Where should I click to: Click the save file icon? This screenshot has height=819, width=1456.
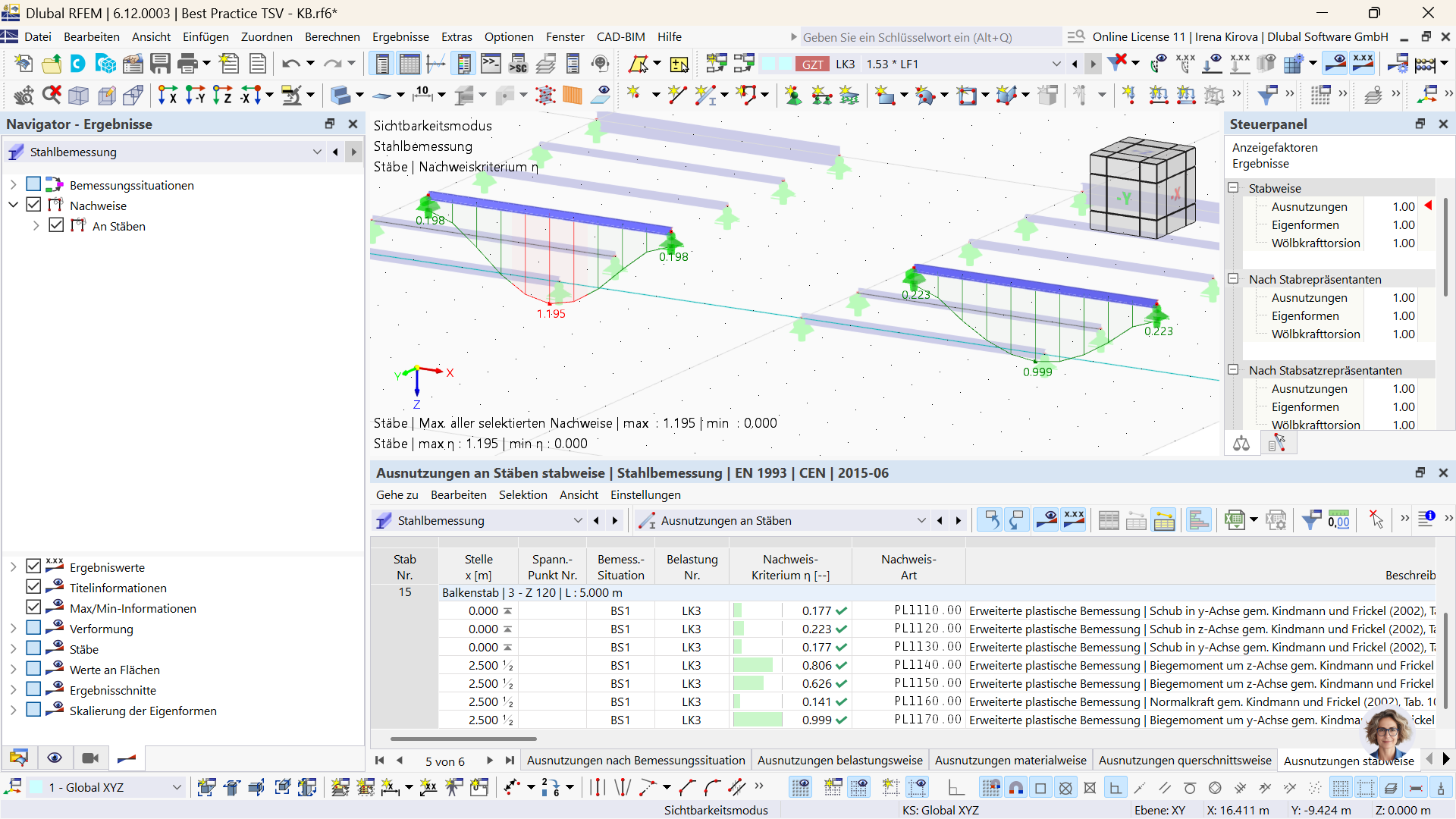(x=160, y=64)
